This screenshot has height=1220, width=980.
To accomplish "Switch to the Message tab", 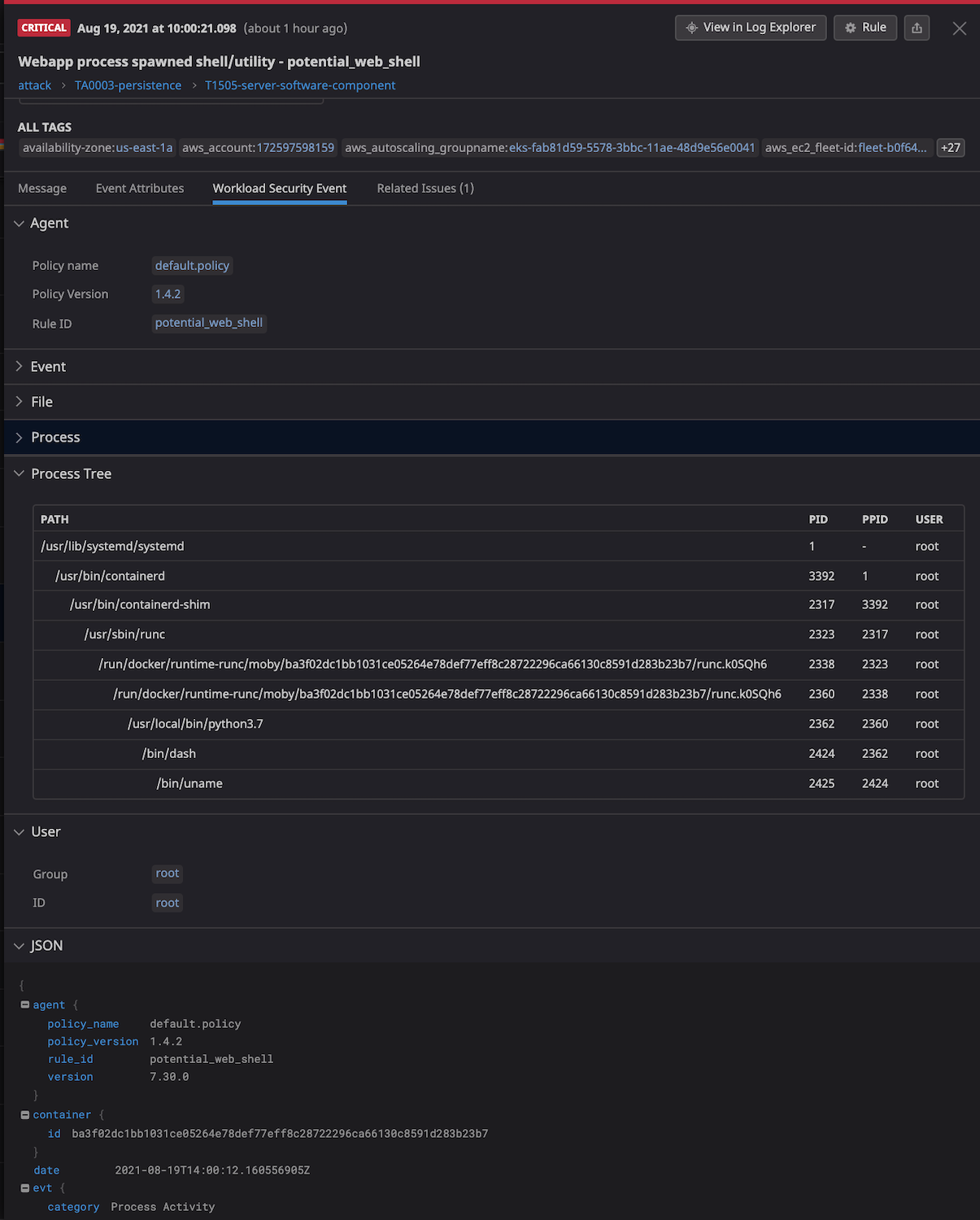I will 42,188.
